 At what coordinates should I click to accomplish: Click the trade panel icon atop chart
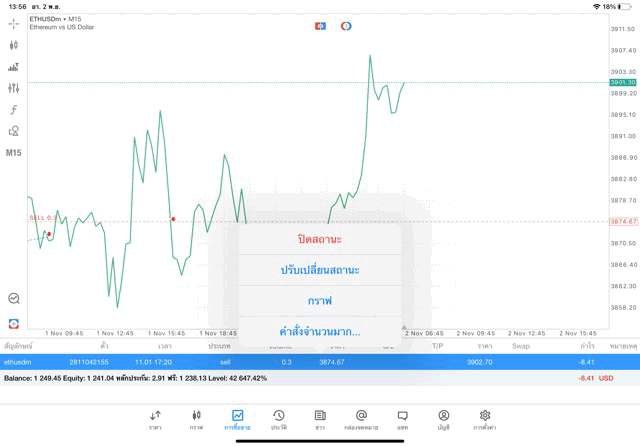(320, 26)
